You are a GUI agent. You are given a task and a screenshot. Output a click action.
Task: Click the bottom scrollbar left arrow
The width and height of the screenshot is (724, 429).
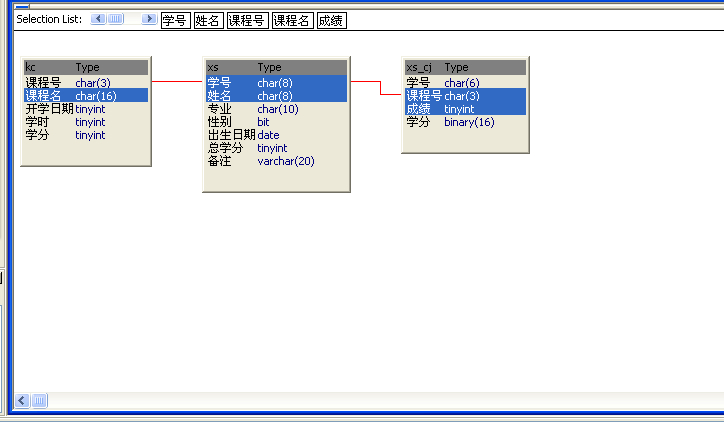[x=22, y=400]
